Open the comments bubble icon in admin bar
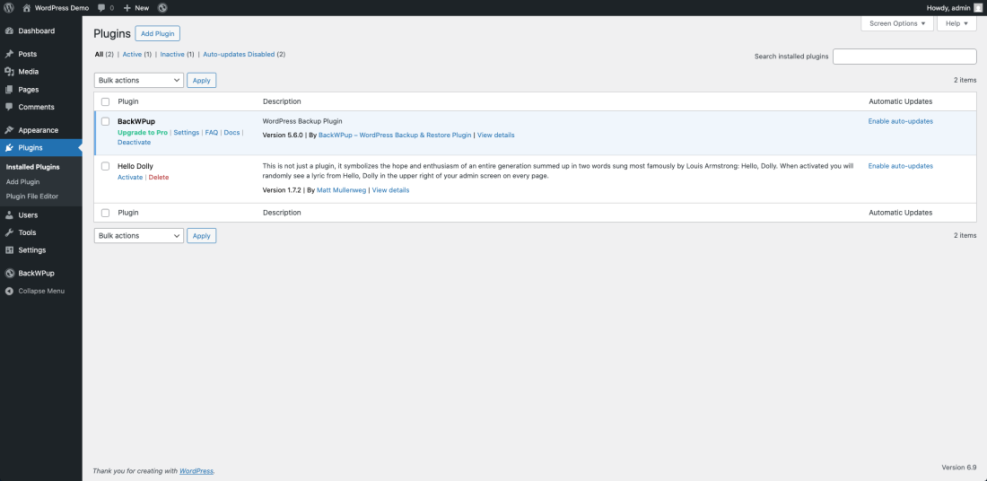 102,8
